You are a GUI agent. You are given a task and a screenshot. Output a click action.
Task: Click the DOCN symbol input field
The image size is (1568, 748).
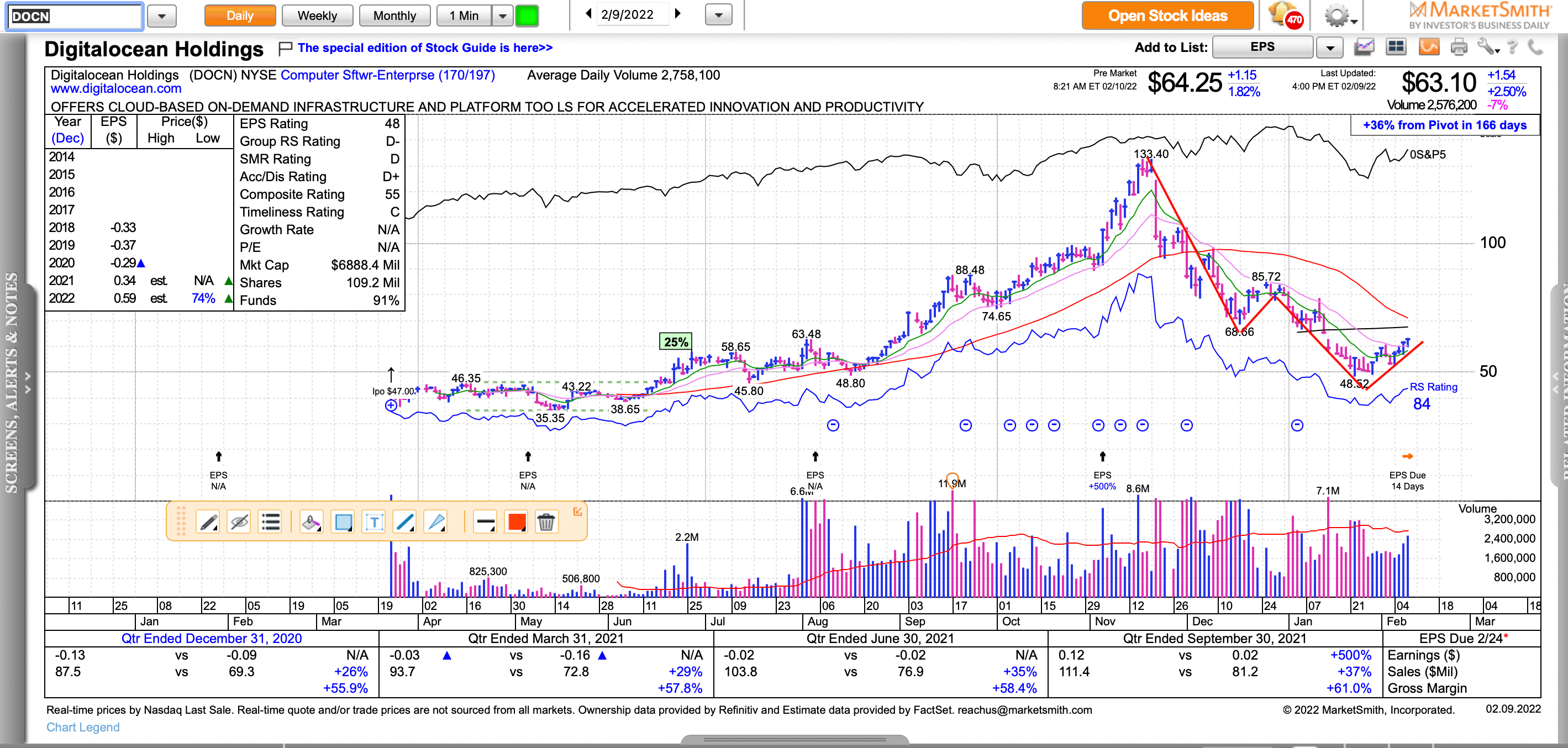(74, 16)
